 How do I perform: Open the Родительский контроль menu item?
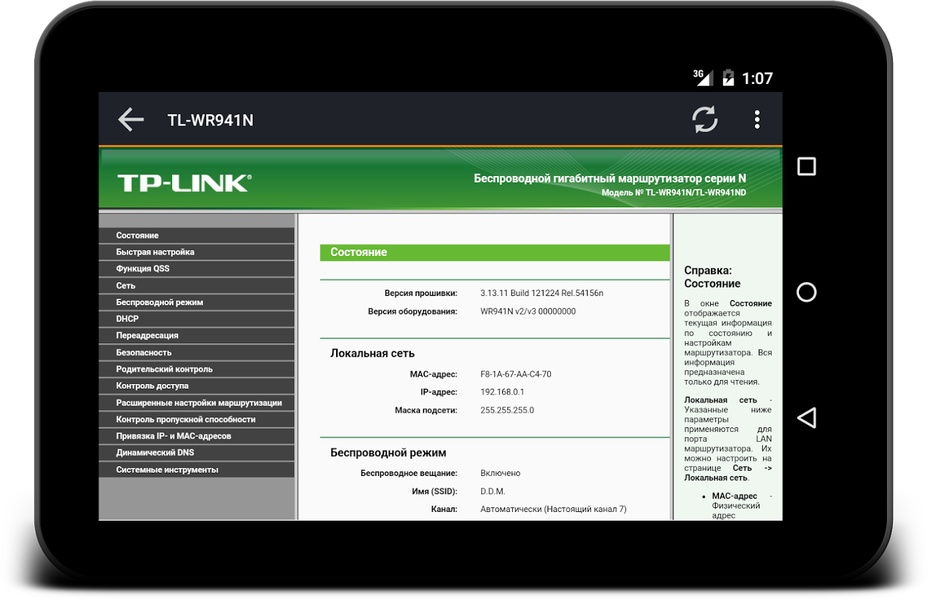click(x=196, y=369)
